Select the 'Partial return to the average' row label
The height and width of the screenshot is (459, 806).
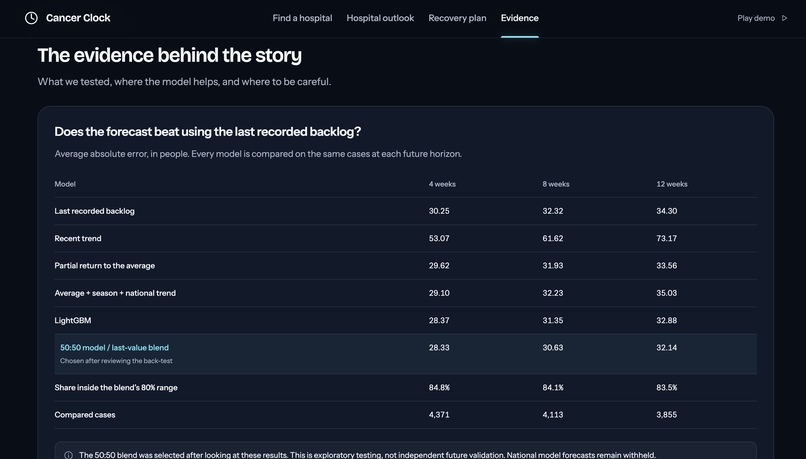[x=105, y=266]
